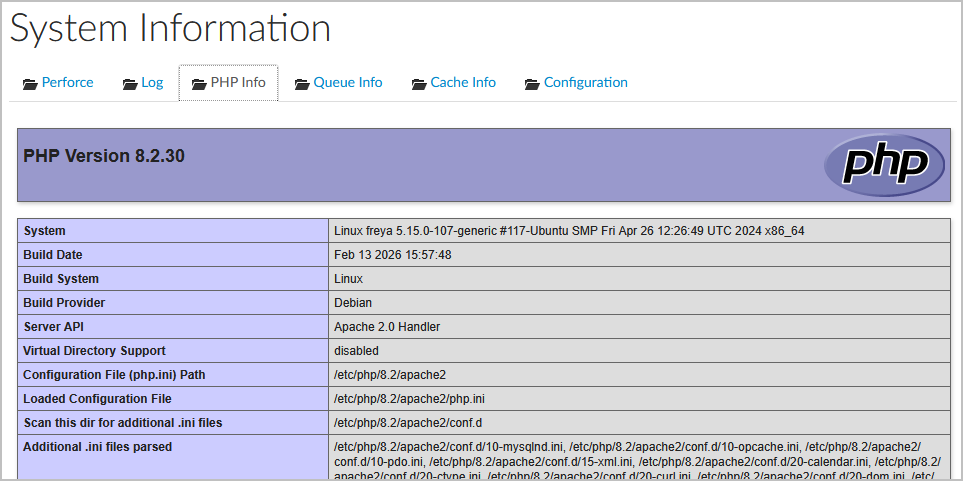Click the parsed ini files list text

point(637,461)
